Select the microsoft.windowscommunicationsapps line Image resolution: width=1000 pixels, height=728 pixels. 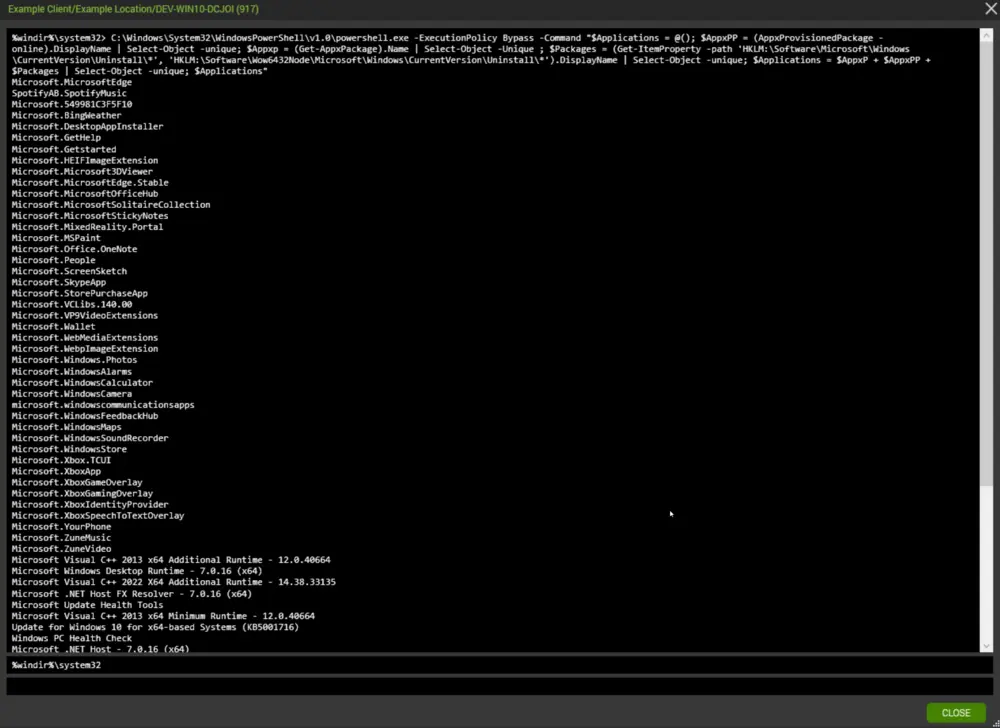[x=103, y=405]
